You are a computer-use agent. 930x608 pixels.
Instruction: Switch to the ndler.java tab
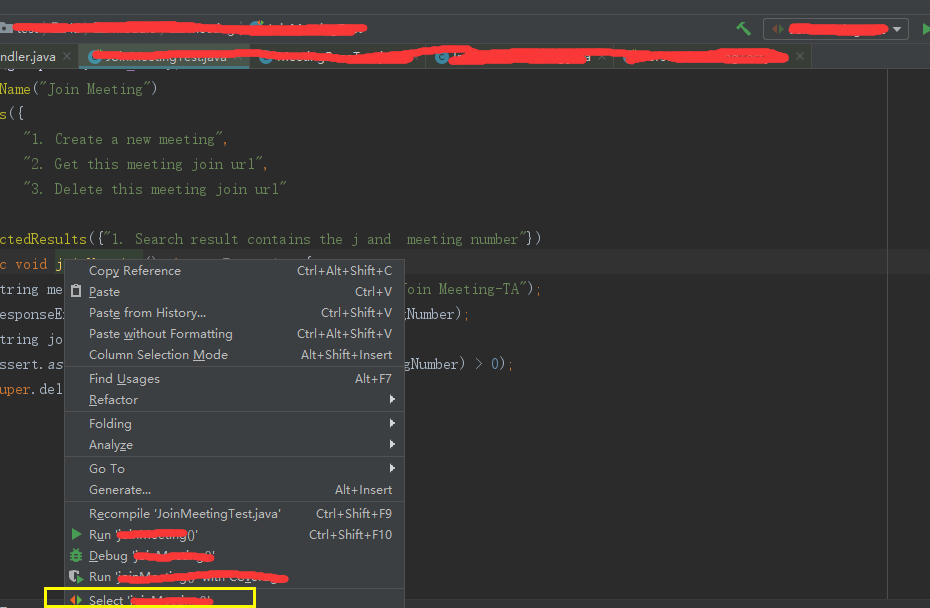28,57
